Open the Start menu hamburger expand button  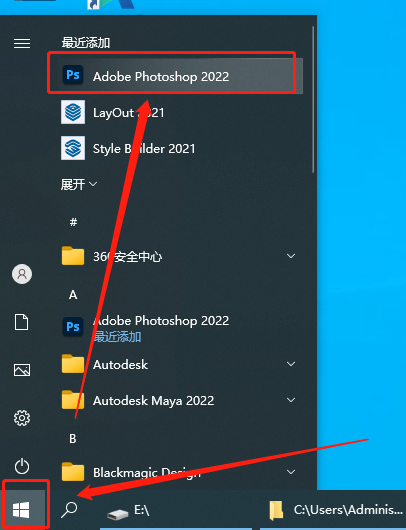coord(22,44)
